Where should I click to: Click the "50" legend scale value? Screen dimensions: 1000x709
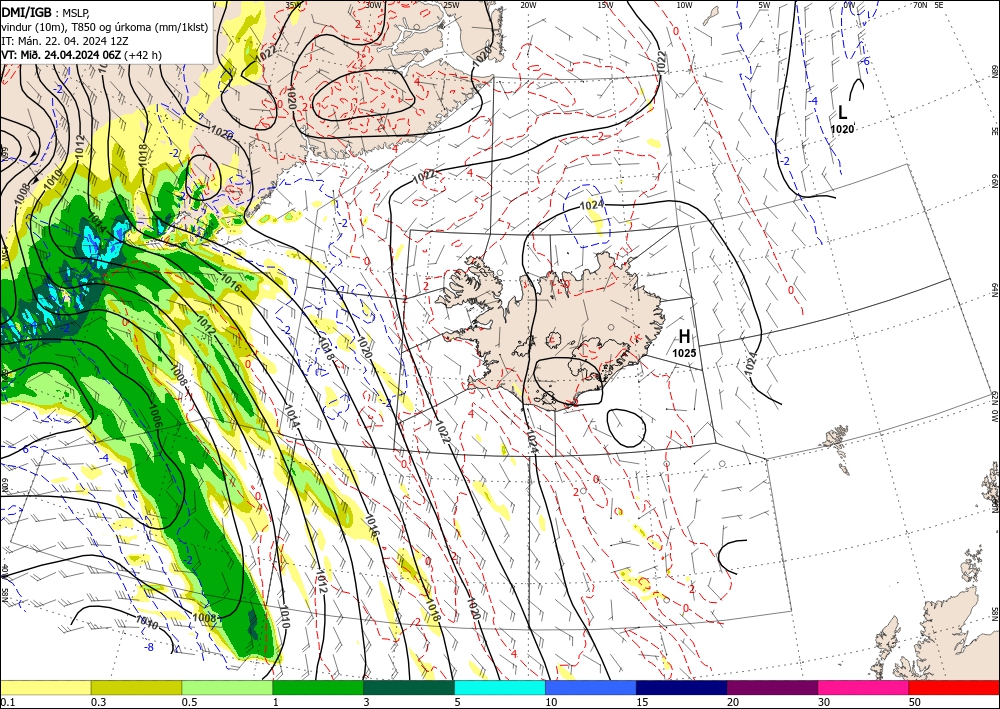(915, 702)
